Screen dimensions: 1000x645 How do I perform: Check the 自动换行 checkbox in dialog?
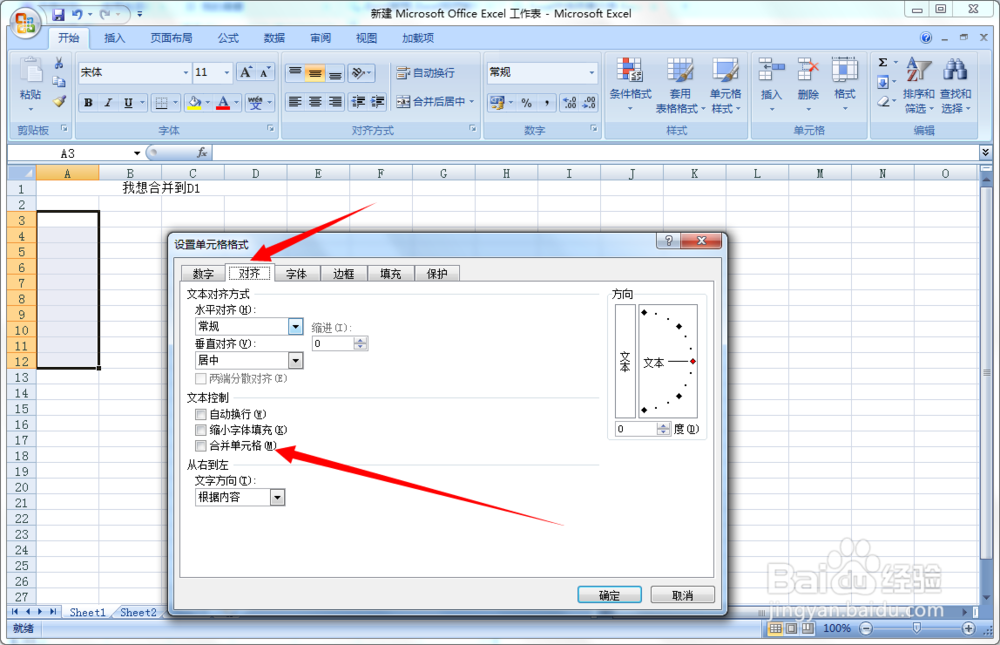point(201,415)
